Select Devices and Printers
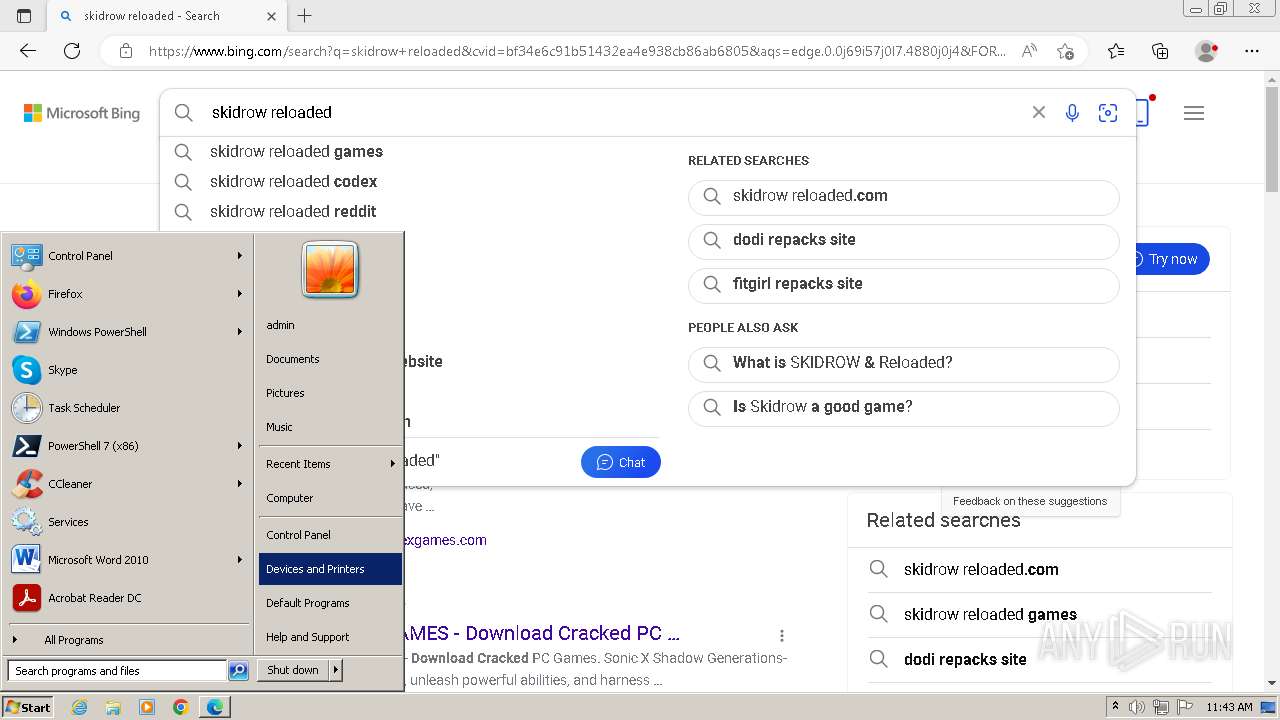The width and height of the screenshot is (1280, 720). tap(330, 569)
